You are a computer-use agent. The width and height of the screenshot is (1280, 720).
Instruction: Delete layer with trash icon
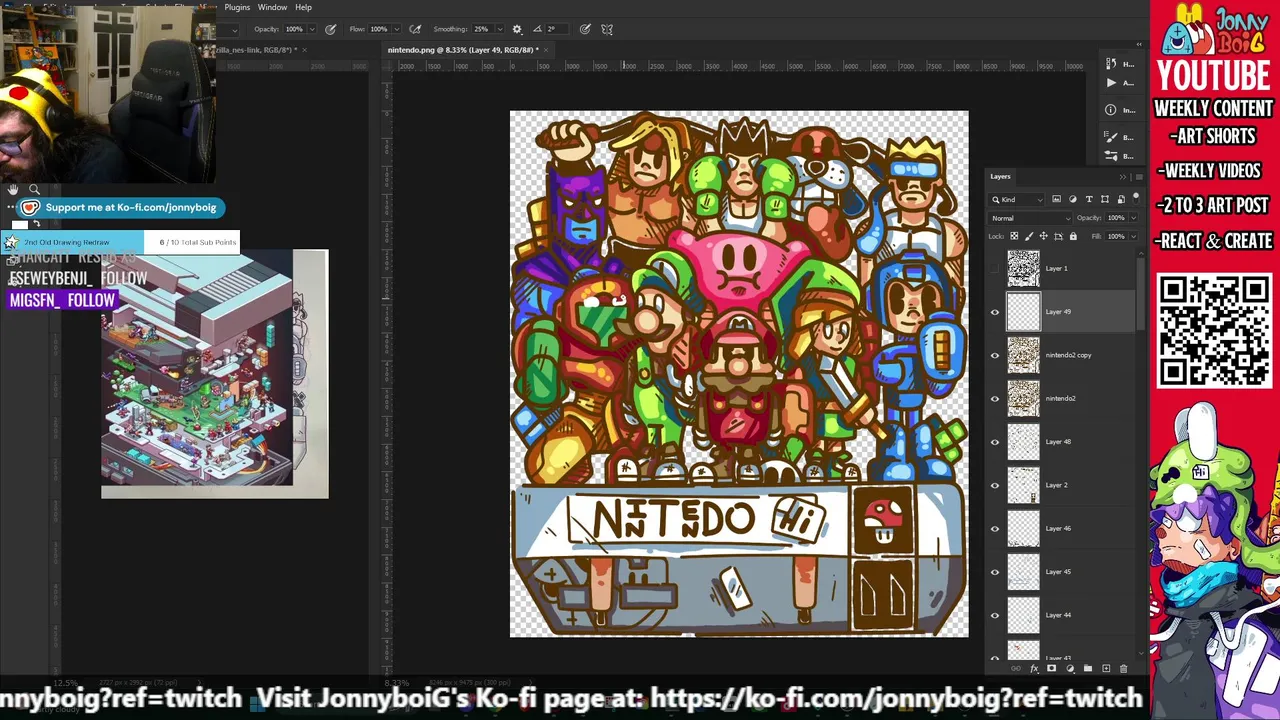click(x=1123, y=669)
